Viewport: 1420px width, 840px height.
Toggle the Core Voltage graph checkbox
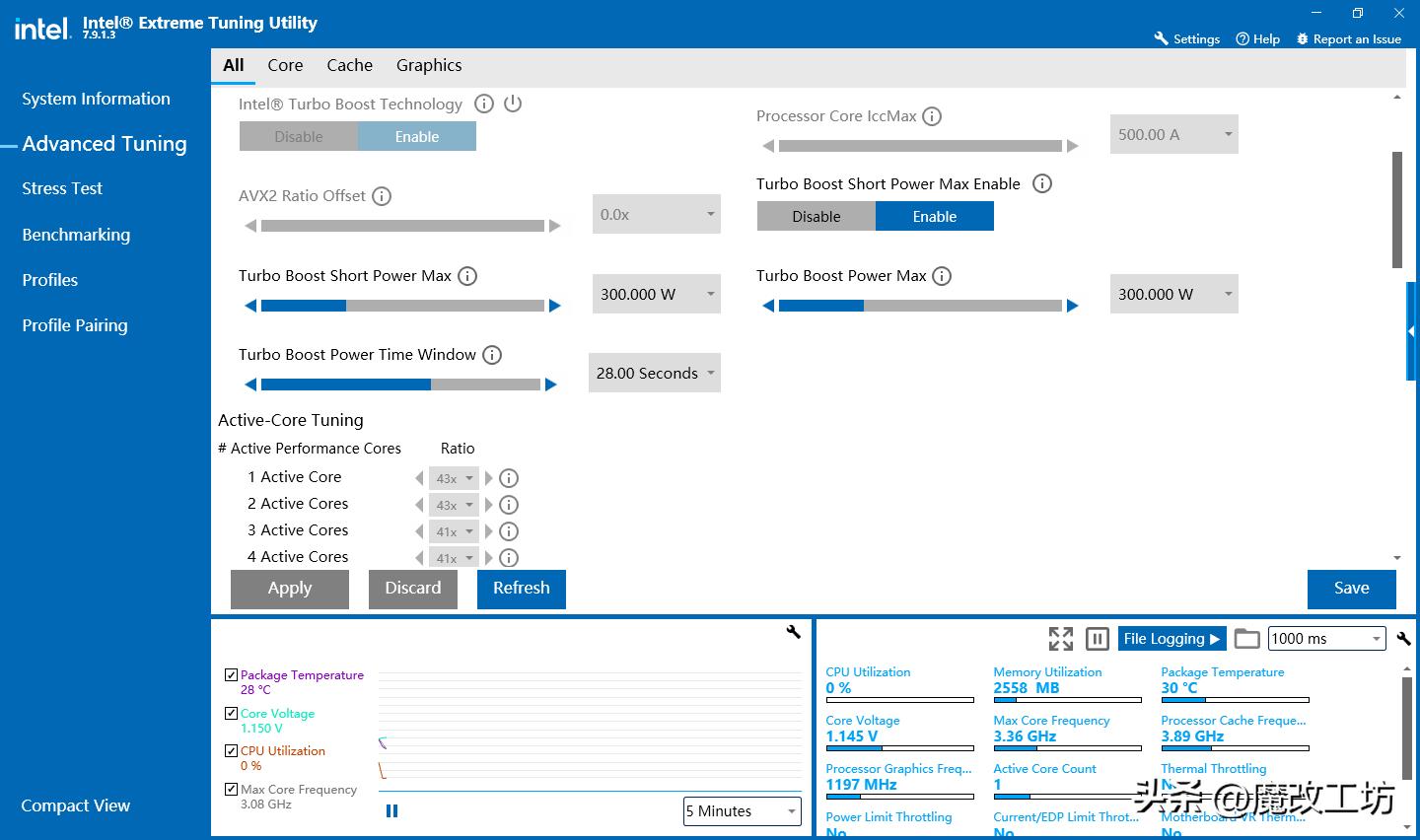coord(231,713)
